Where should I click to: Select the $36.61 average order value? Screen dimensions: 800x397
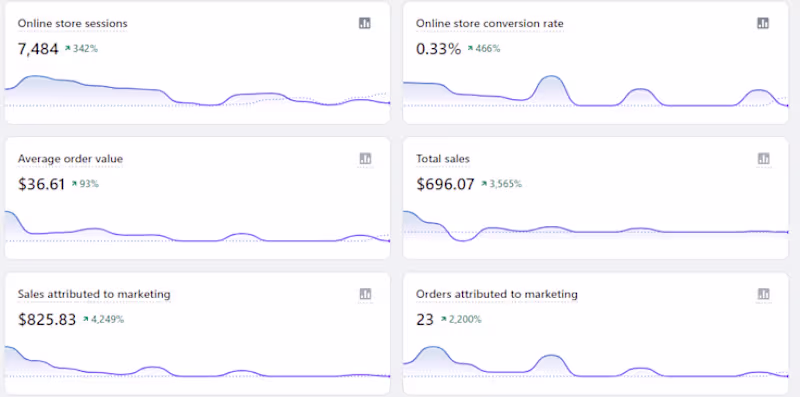tap(42, 184)
